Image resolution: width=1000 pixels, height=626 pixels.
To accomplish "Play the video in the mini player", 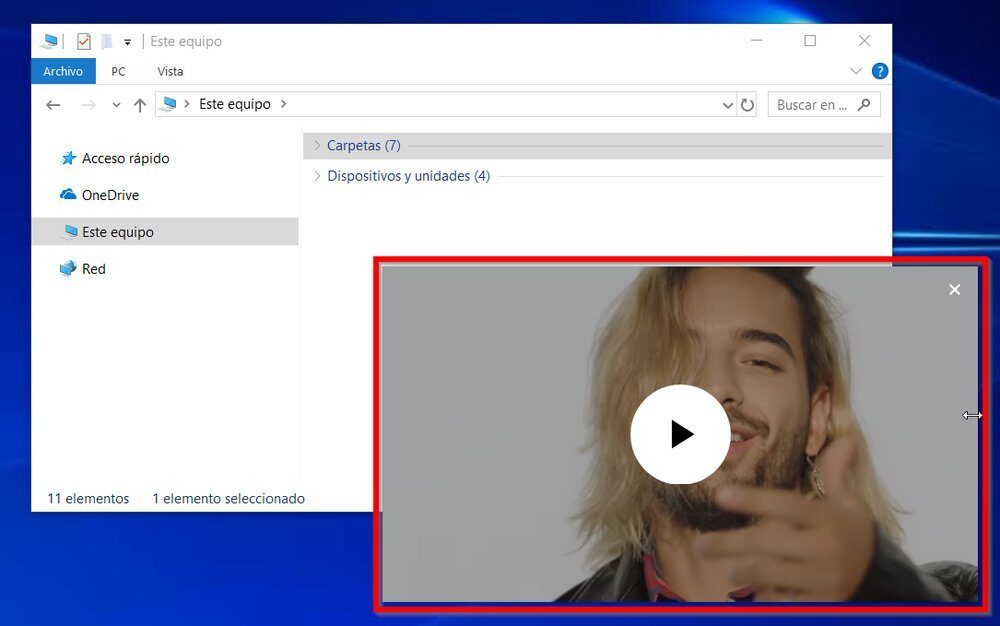I will pos(680,434).
